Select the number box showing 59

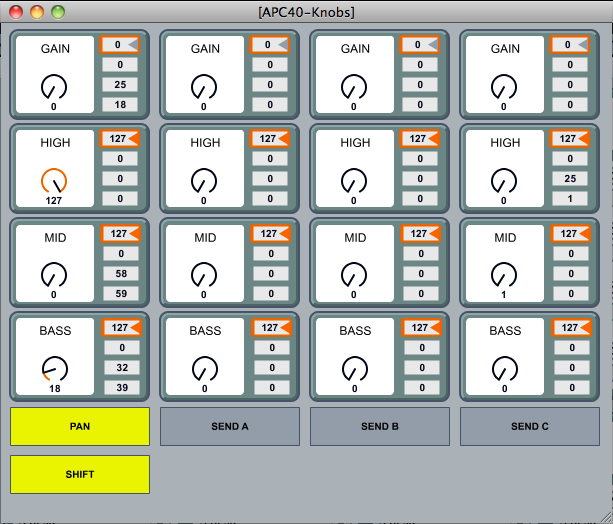click(x=121, y=293)
